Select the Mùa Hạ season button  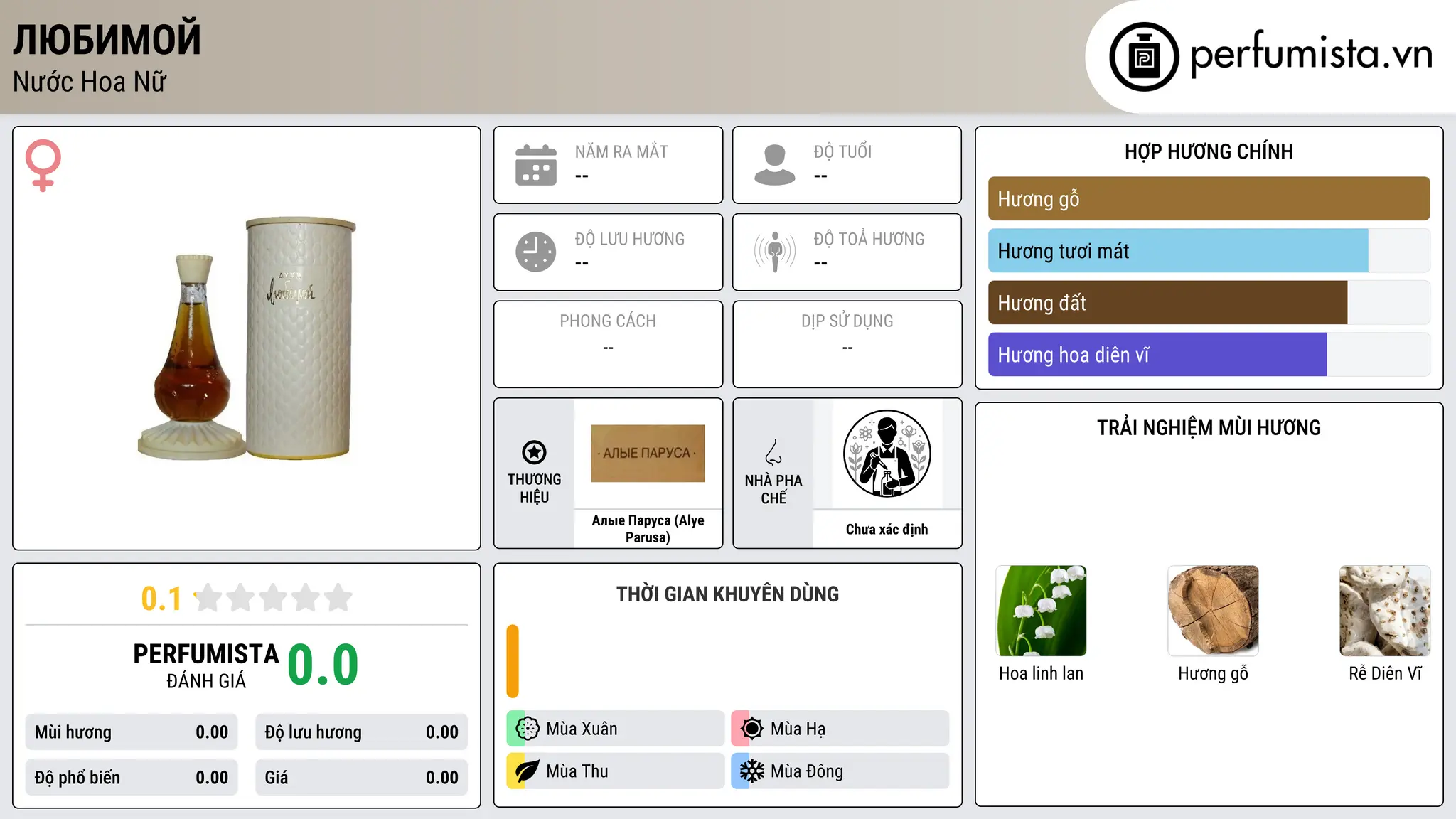click(x=840, y=729)
